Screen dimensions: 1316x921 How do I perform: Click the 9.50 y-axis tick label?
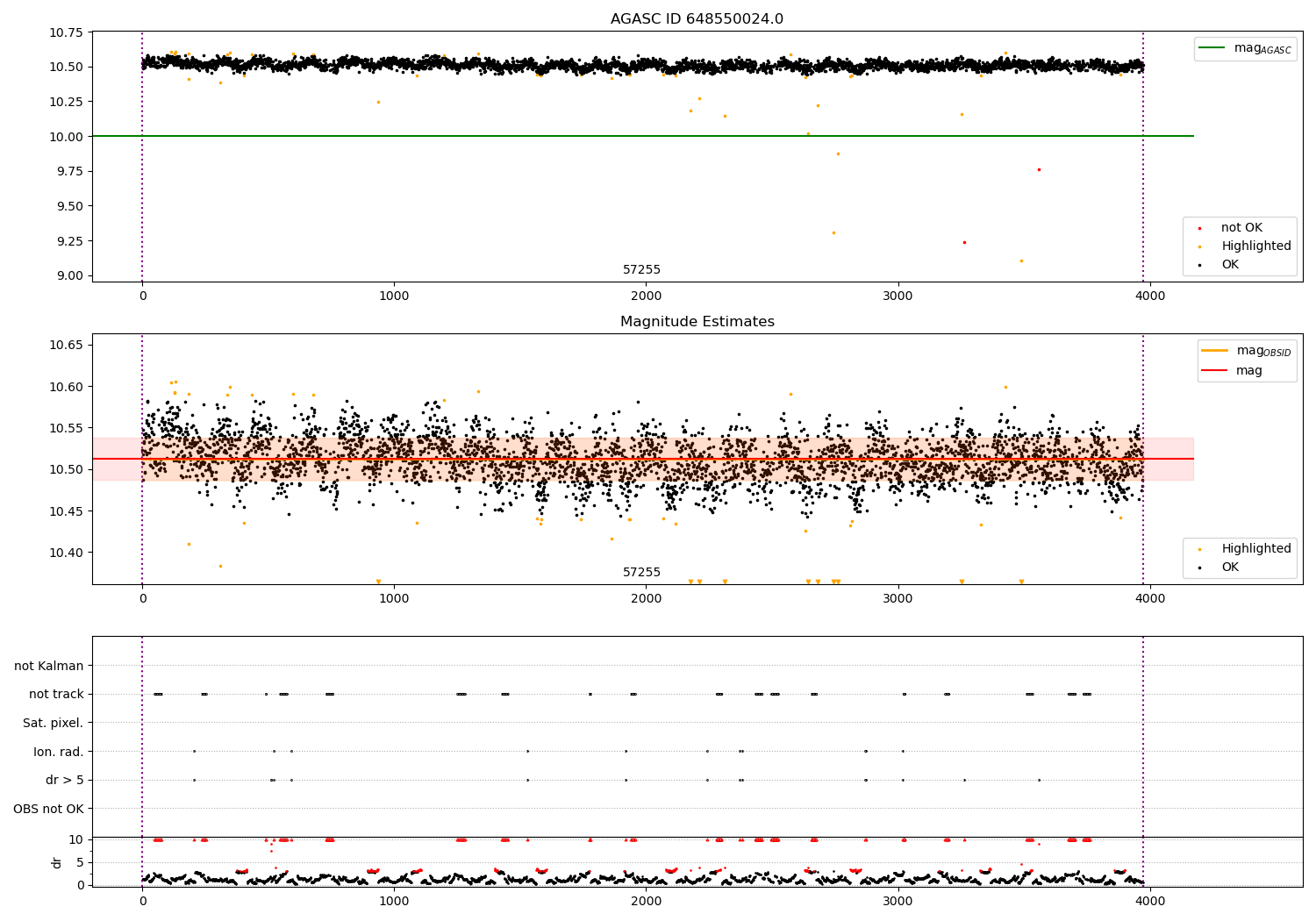point(69,206)
